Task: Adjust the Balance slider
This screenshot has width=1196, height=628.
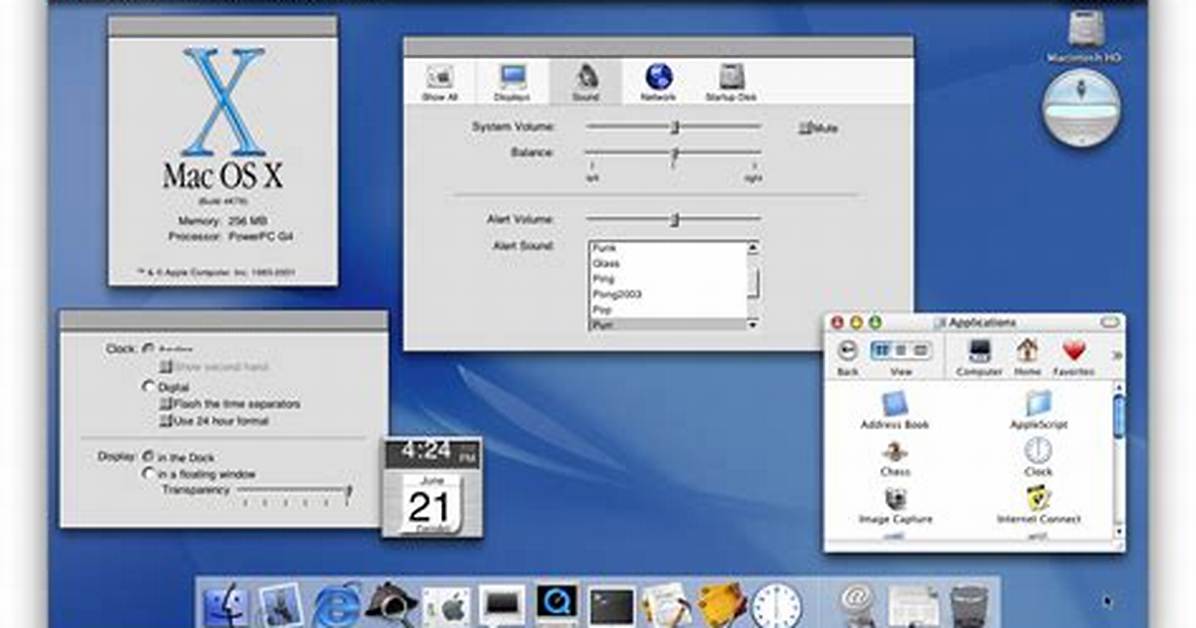Action: click(674, 153)
